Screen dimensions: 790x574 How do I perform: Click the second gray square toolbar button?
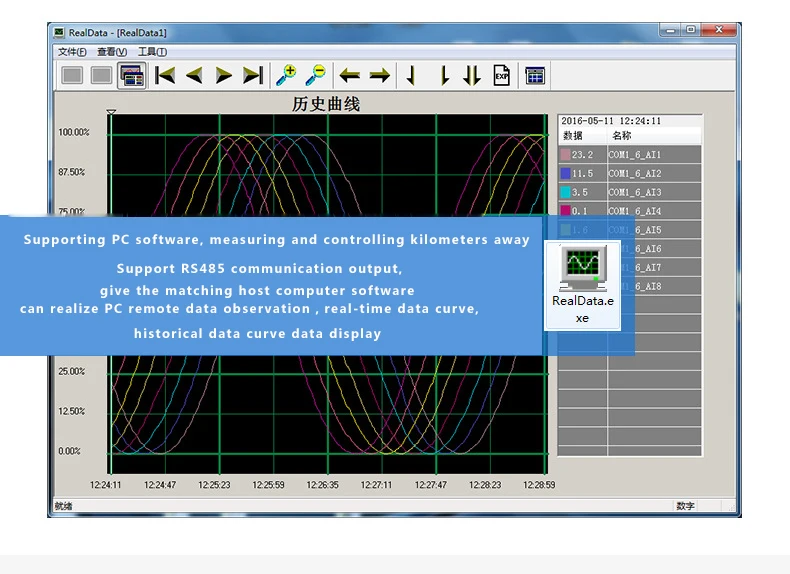[101, 76]
